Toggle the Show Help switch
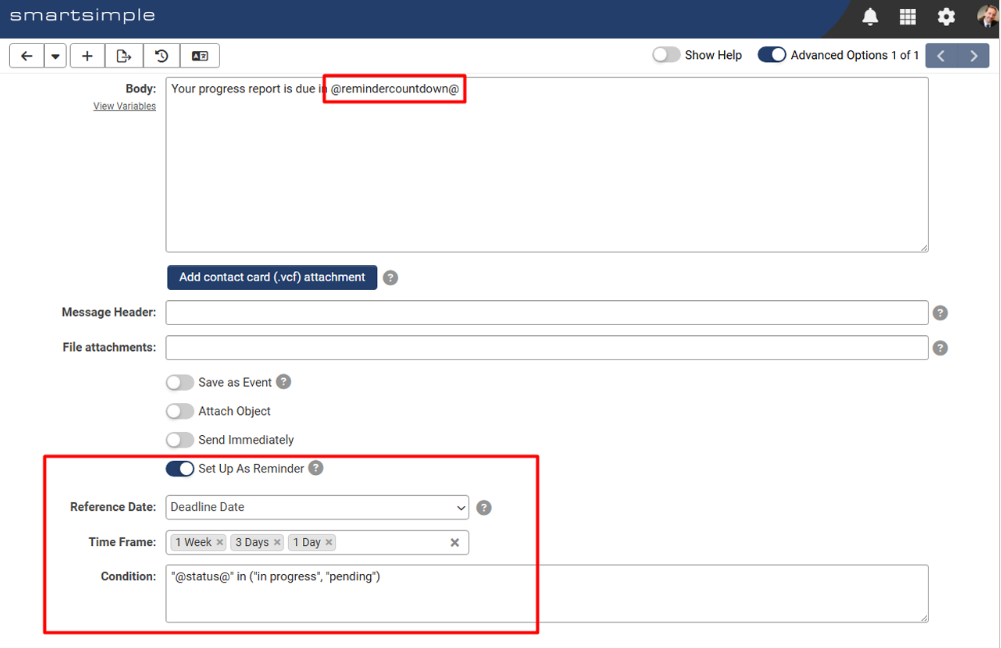Screen dimensions: 1001x648 (666, 55)
